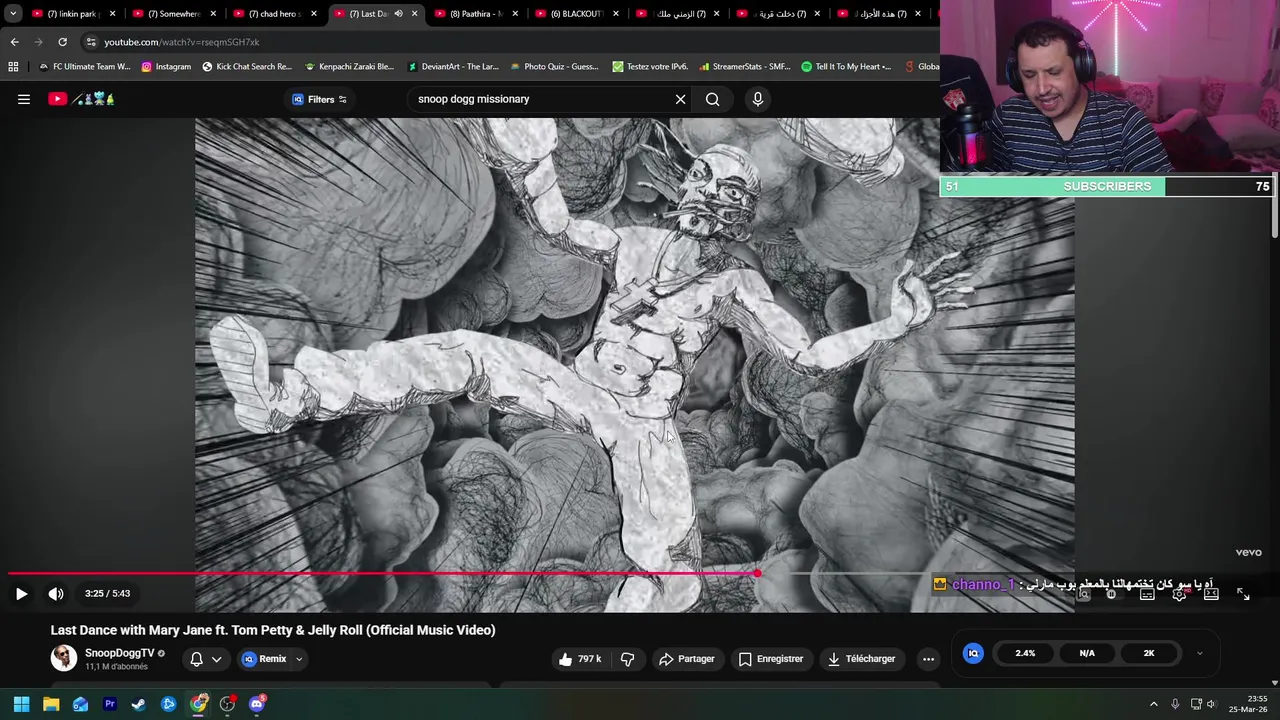Screen dimensions: 1280x720
Task: Mute the video volume speaker icon
Action: [x=56, y=593]
